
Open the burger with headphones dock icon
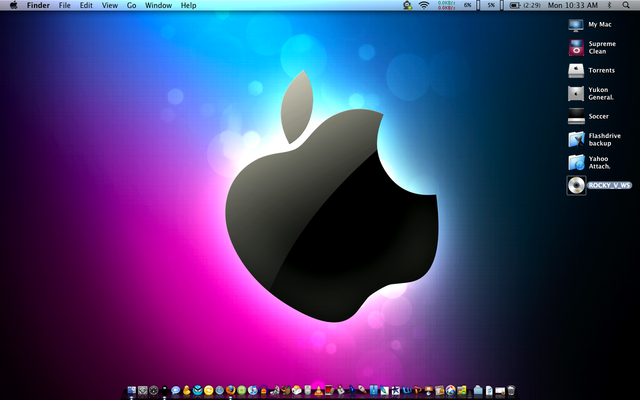tap(264, 391)
